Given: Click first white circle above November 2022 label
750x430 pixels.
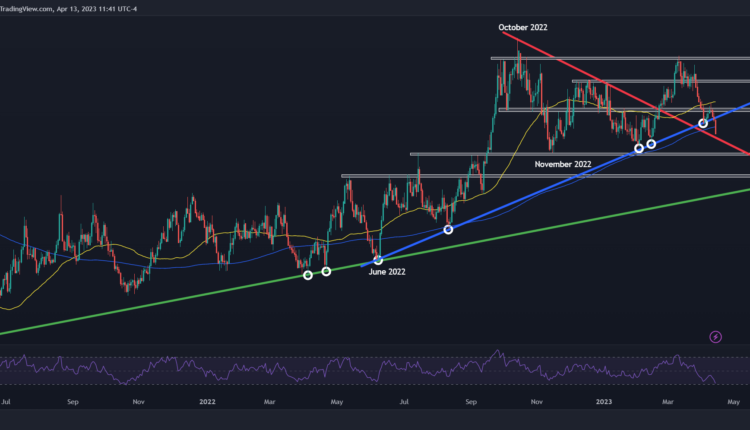Looking at the screenshot, I should tap(639, 149).
